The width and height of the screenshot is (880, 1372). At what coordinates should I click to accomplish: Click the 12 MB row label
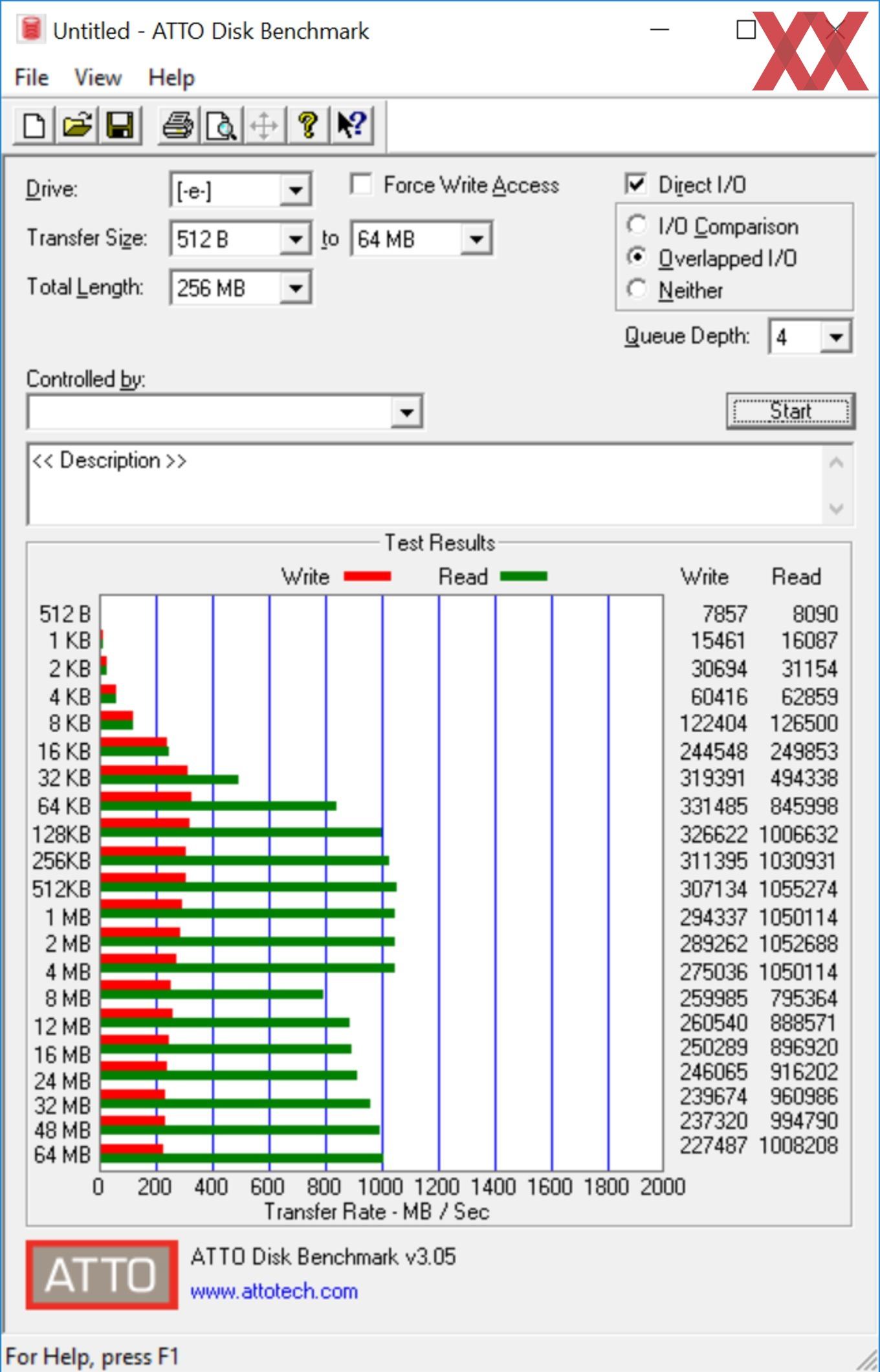click(62, 1026)
